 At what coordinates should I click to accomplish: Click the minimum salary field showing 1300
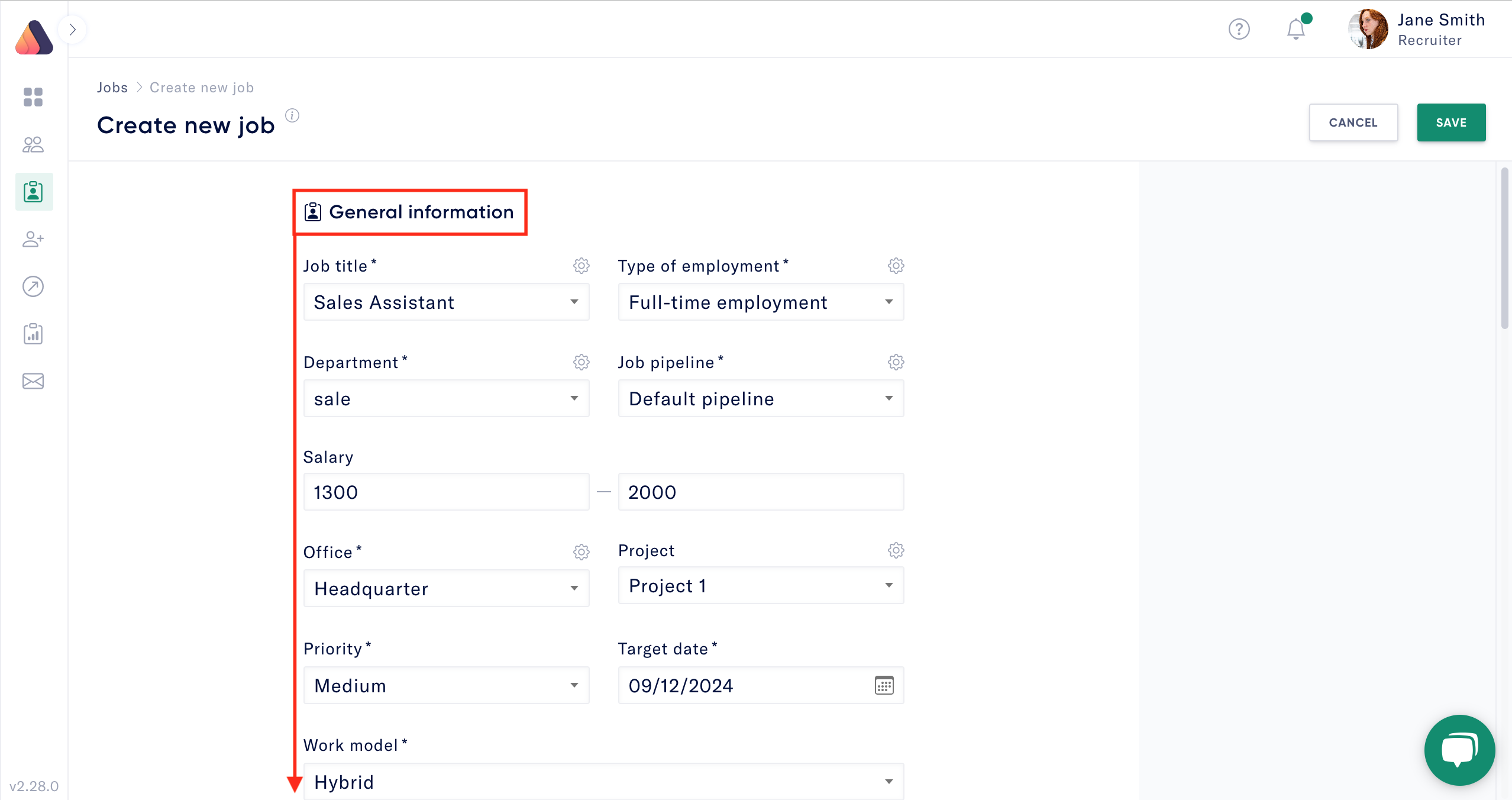[x=446, y=492]
